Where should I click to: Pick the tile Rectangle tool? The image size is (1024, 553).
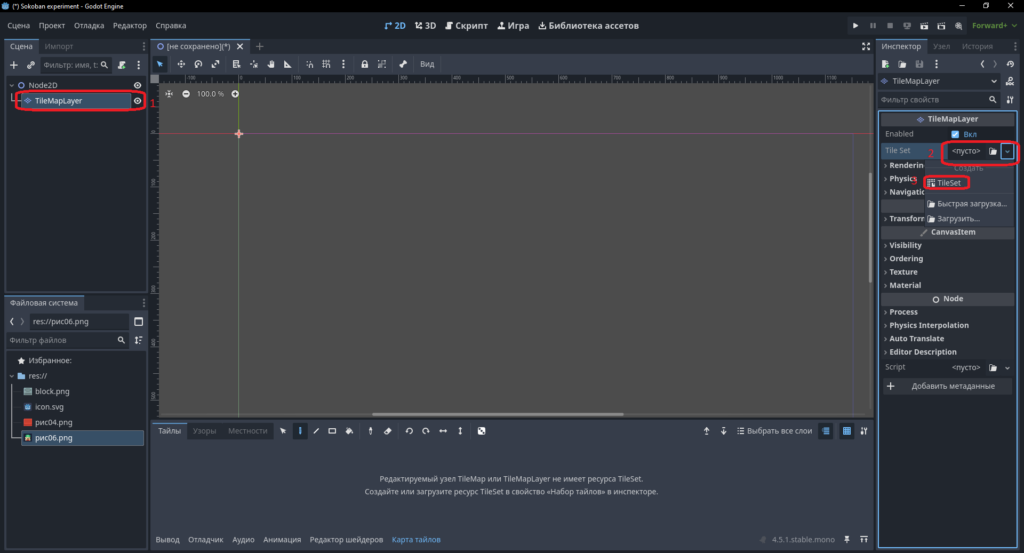(x=332, y=431)
